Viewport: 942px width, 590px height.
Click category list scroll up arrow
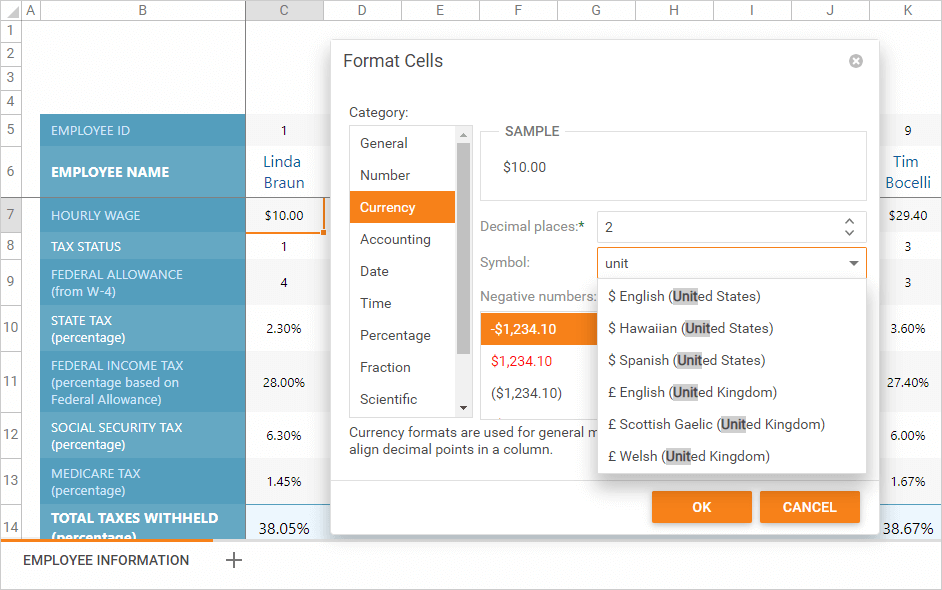tap(463, 135)
